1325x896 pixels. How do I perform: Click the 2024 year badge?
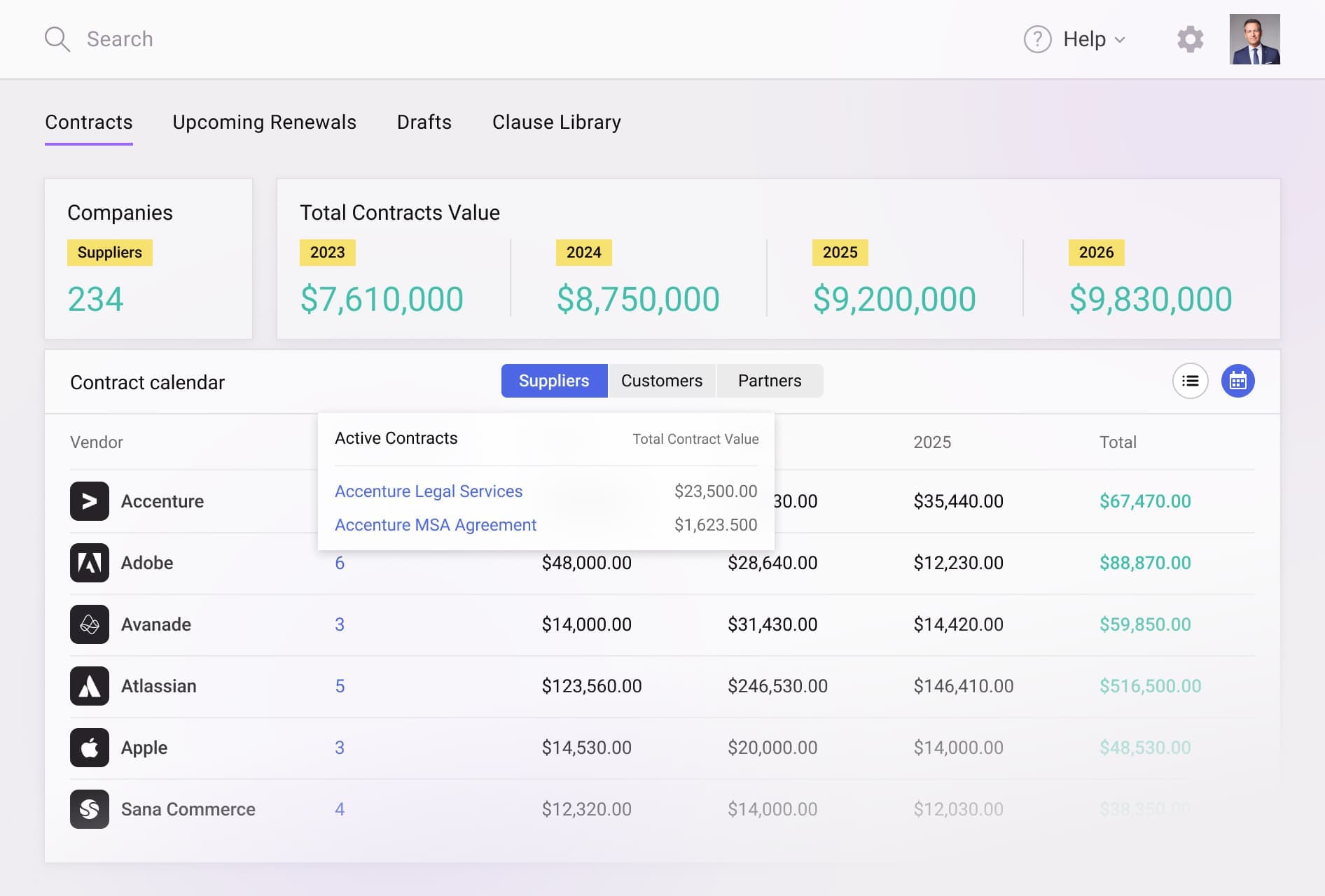click(584, 253)
